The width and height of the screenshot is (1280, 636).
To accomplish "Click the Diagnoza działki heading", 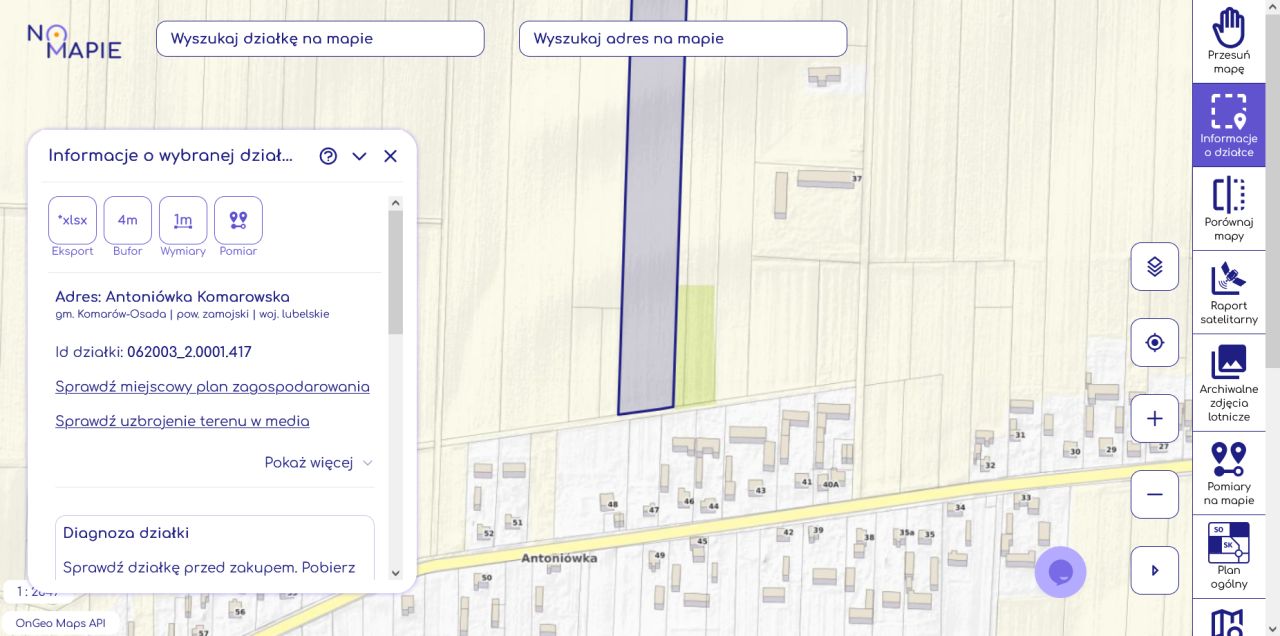I will click(x=126, y=533).
